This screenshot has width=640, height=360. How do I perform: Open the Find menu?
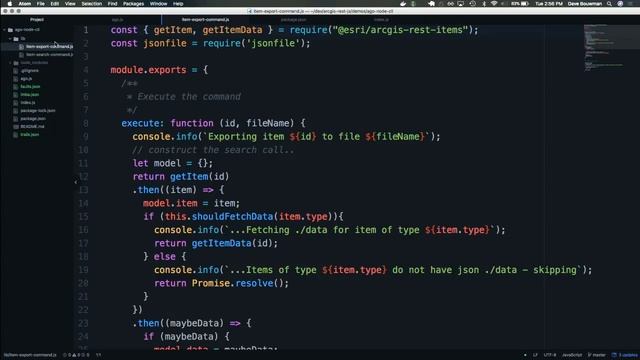(112, 4)
